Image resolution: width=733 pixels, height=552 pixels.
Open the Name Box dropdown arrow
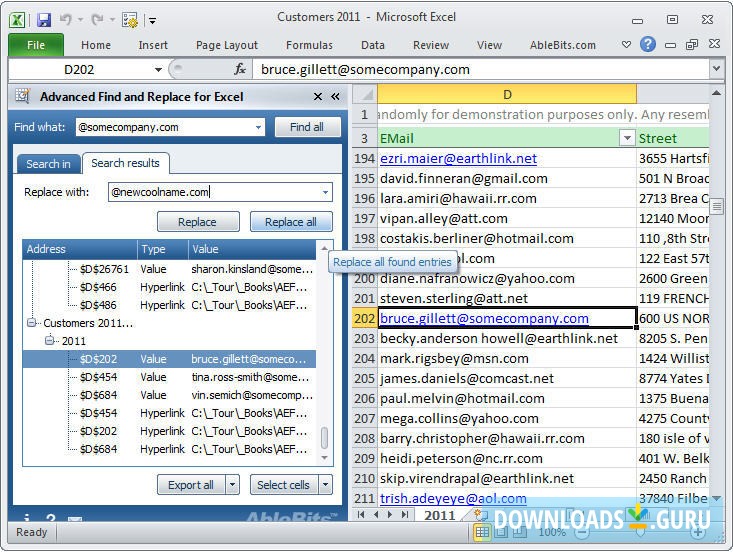tap(158, 70)
